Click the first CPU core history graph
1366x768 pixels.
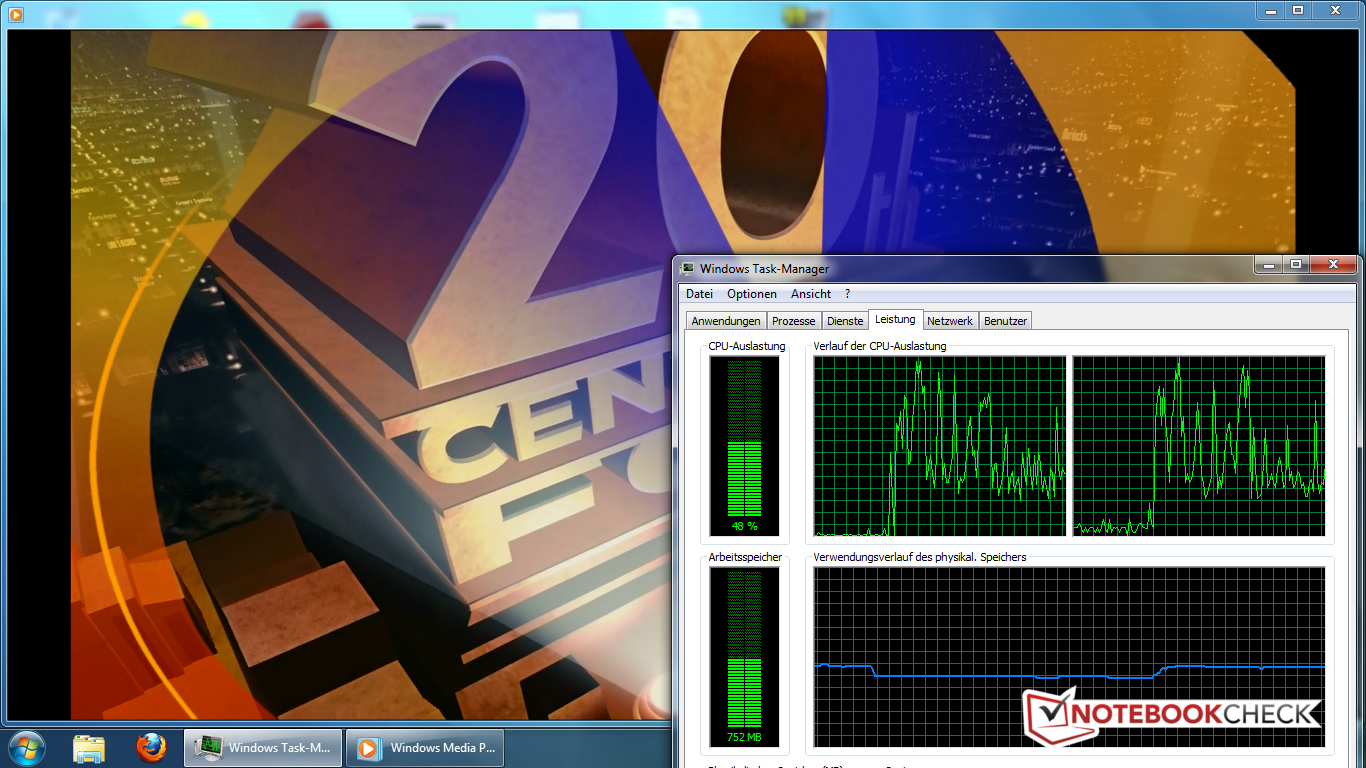tap(940, 446)
